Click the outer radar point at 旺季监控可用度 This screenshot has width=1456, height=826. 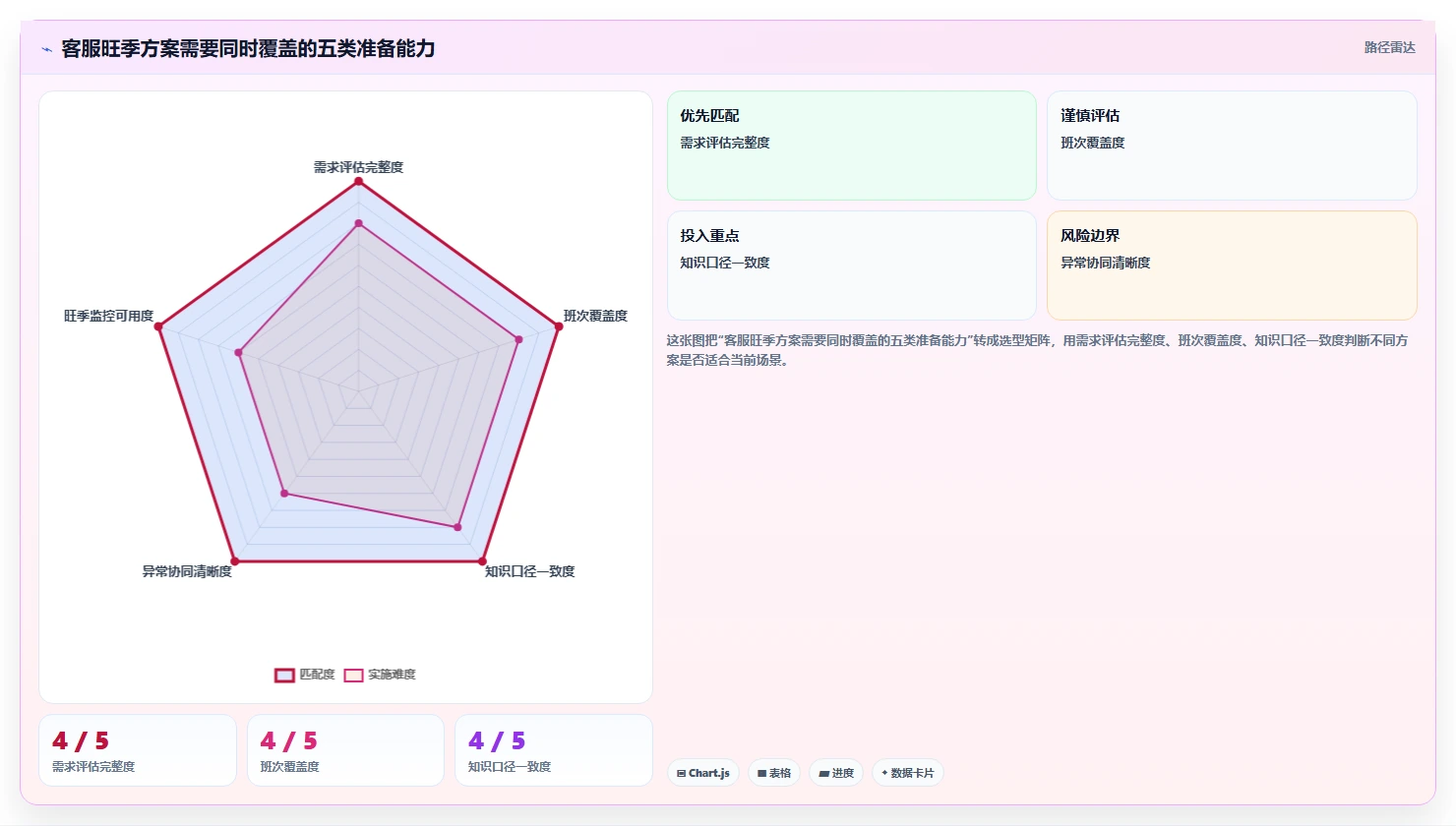158,326
